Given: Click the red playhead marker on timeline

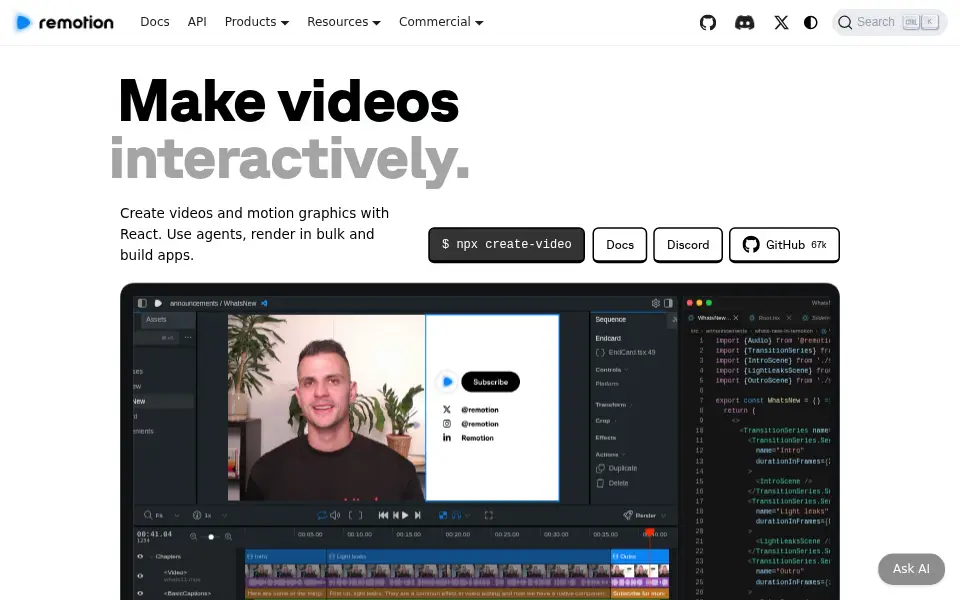Looking at the screenshot, I should pyautogui.click(x=650, y=532).
